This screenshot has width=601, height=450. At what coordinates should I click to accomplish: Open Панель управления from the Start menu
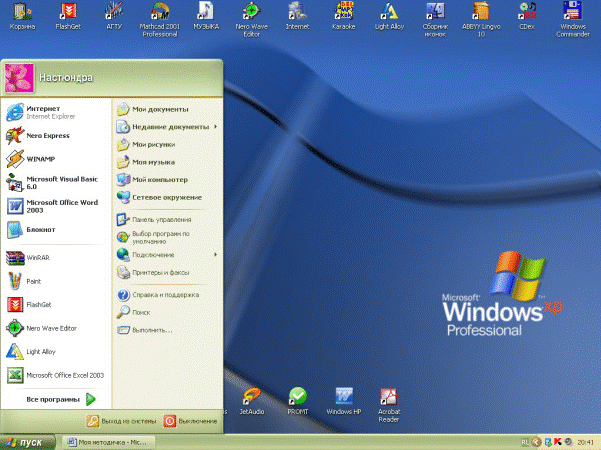160,218
